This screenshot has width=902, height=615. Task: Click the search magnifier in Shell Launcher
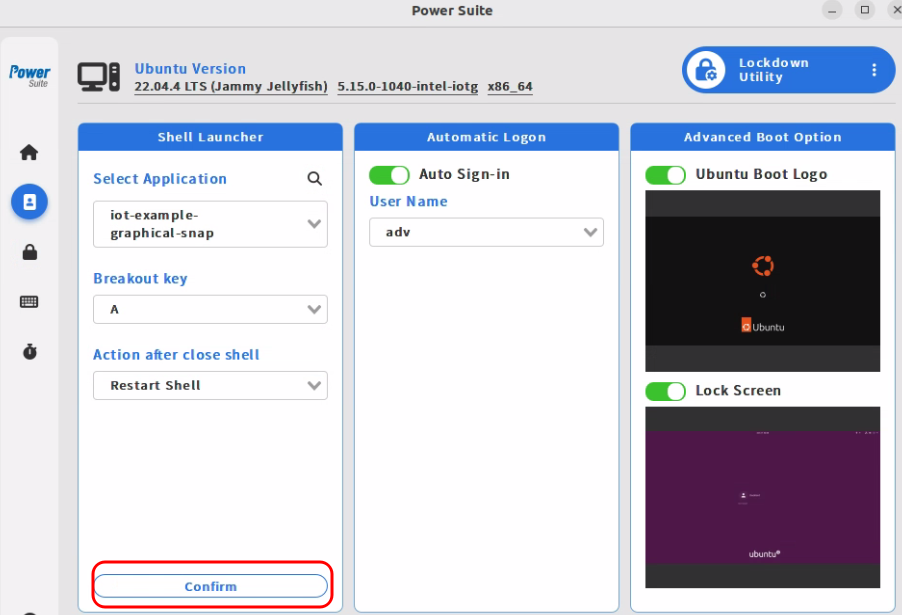[314, 178]
